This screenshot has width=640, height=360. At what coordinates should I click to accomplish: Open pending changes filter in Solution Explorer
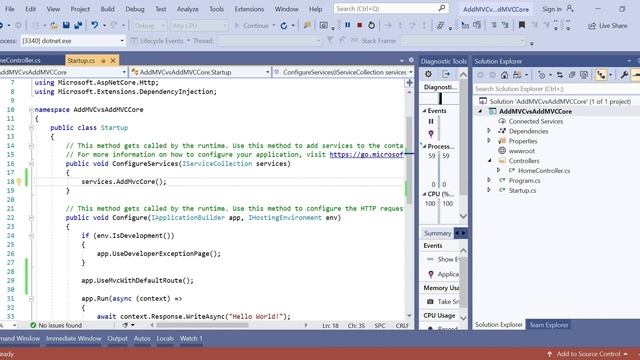pos(542,75)
